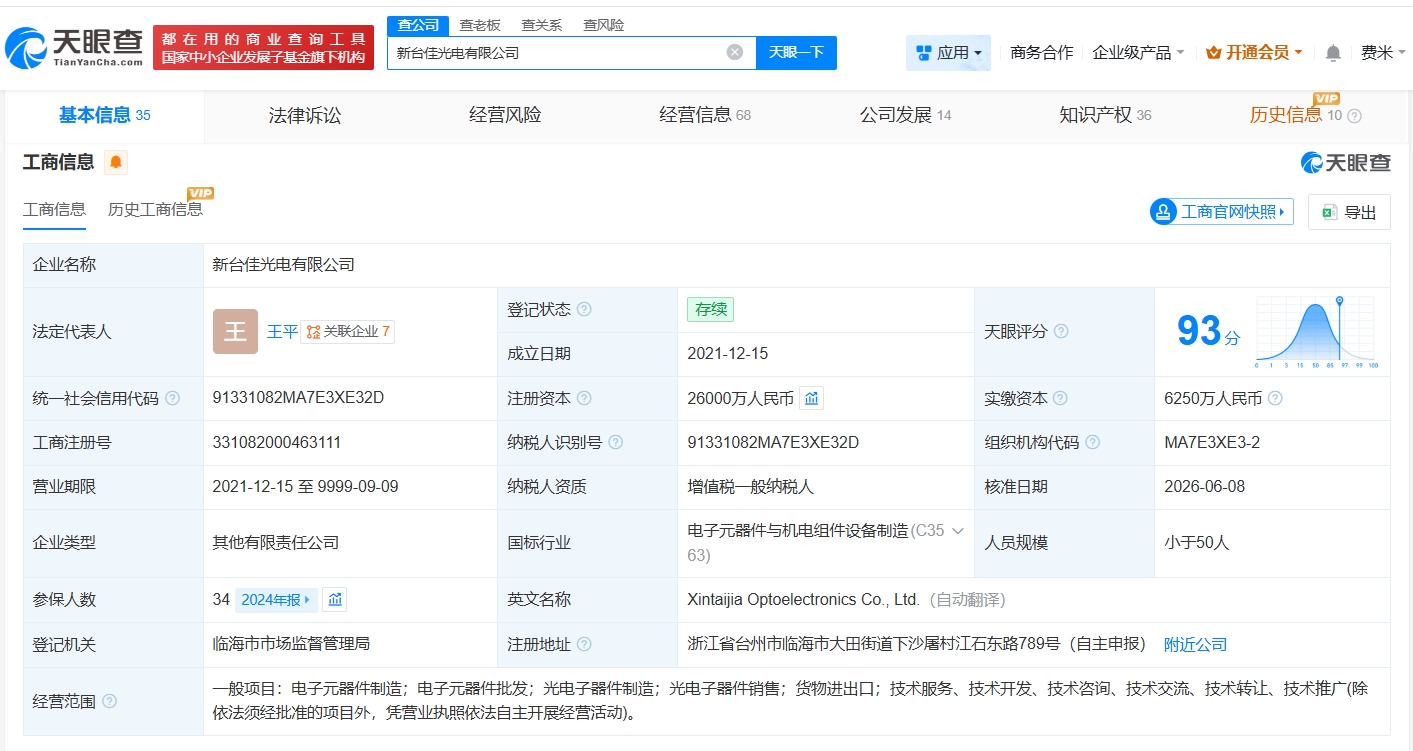
Task: Click the score distribution chart
Action: point(1317,332)
